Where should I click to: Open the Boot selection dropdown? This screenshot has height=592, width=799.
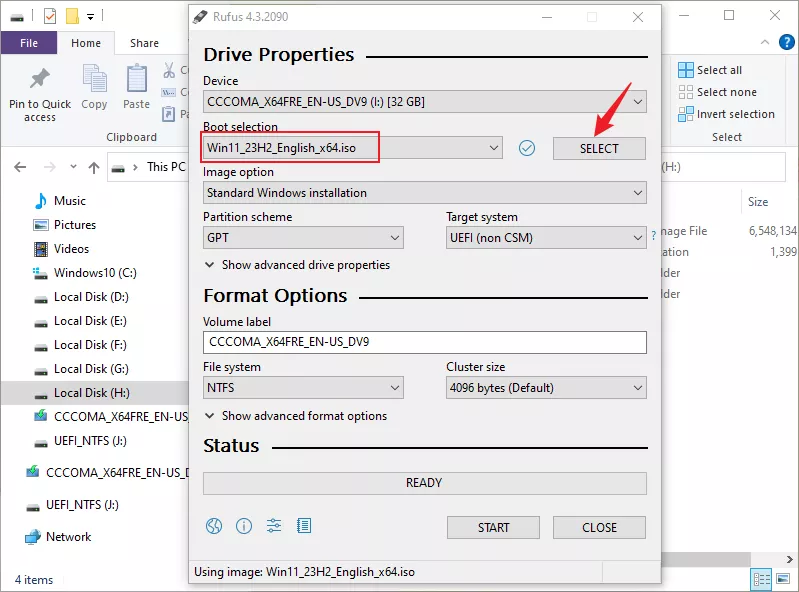pos(353,148)
